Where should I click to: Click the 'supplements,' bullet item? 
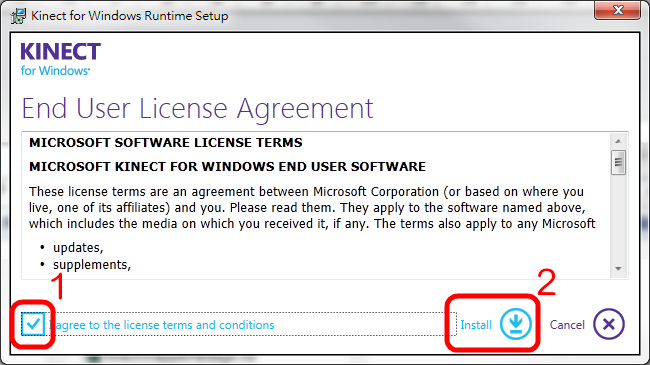click(x=92, y=265)
